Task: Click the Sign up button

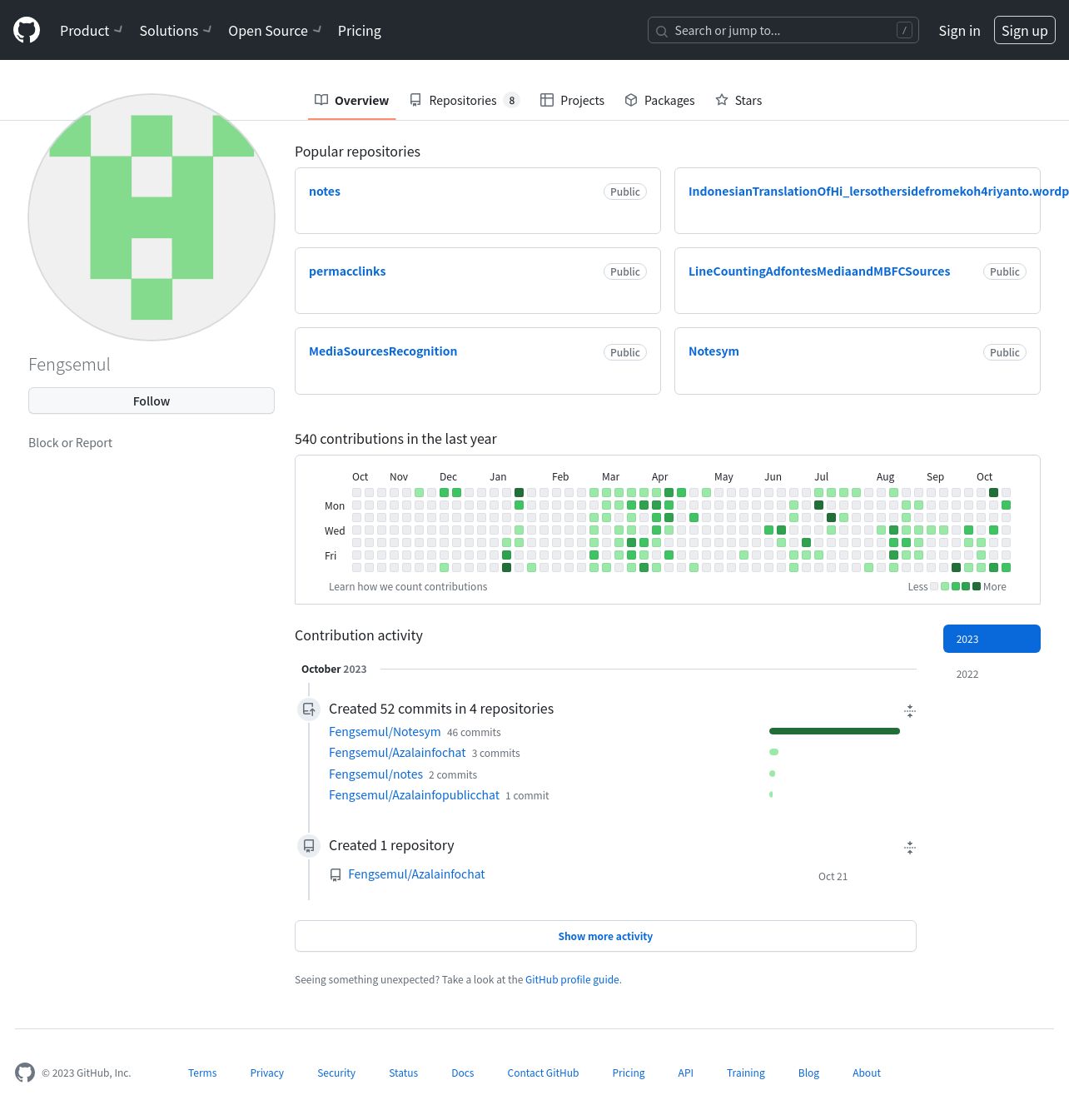Action: pyautogui.click(x=1025, y=31)
